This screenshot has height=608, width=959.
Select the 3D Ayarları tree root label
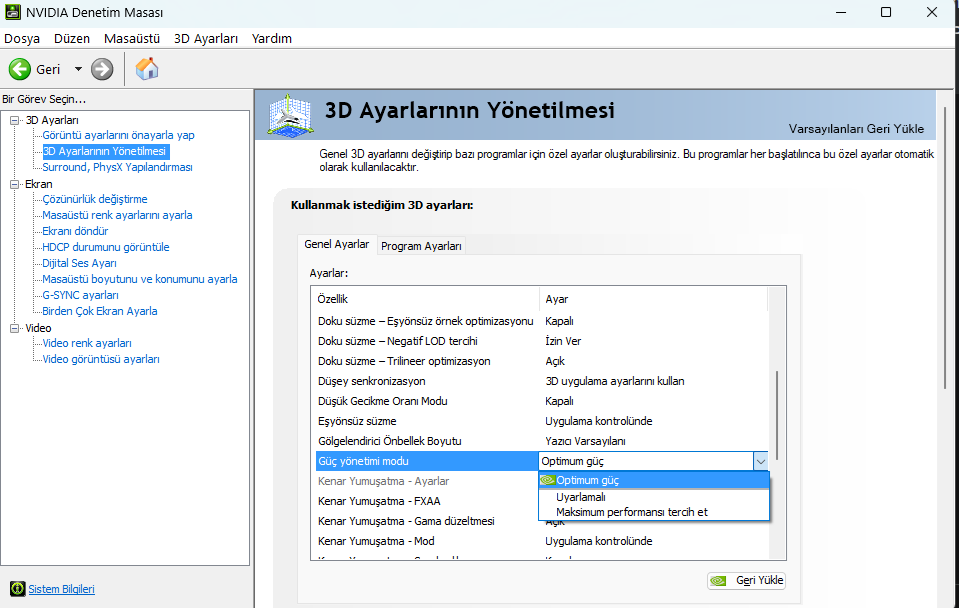point(52,120)
